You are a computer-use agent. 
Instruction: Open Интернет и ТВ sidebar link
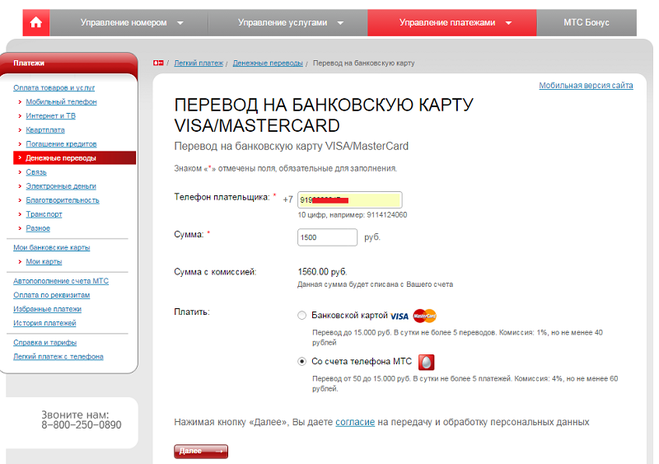click(50, 116)
